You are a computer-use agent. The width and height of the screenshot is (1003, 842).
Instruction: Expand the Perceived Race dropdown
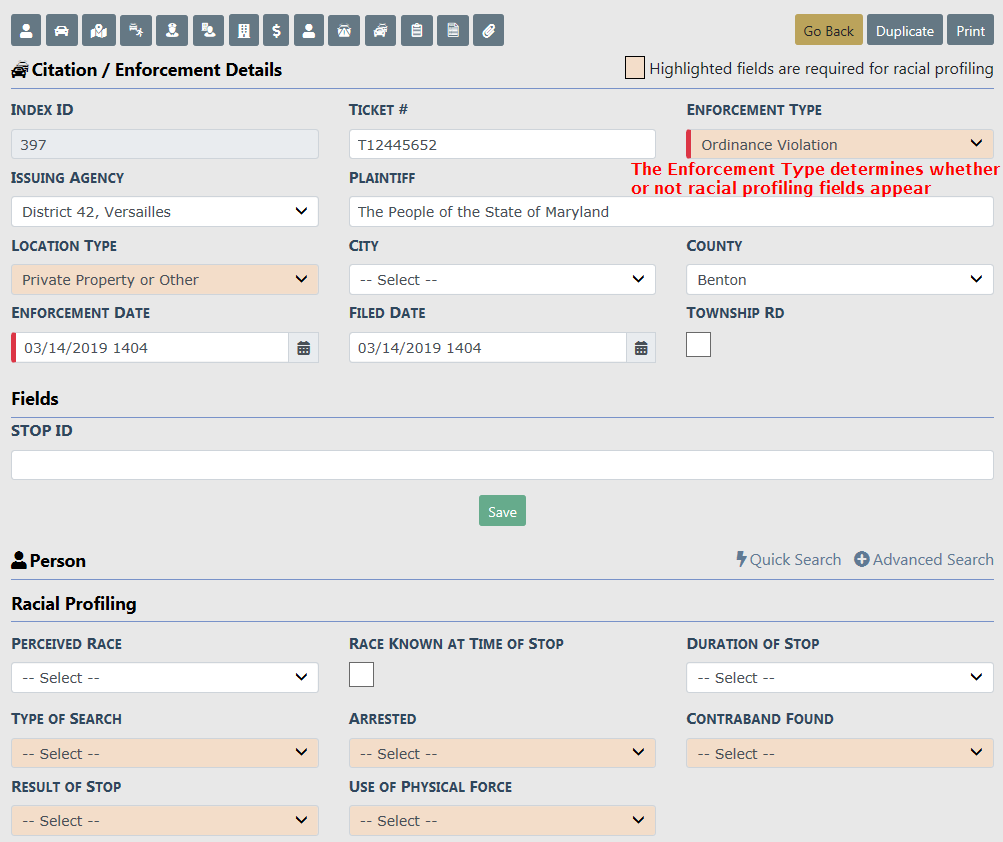165,678
